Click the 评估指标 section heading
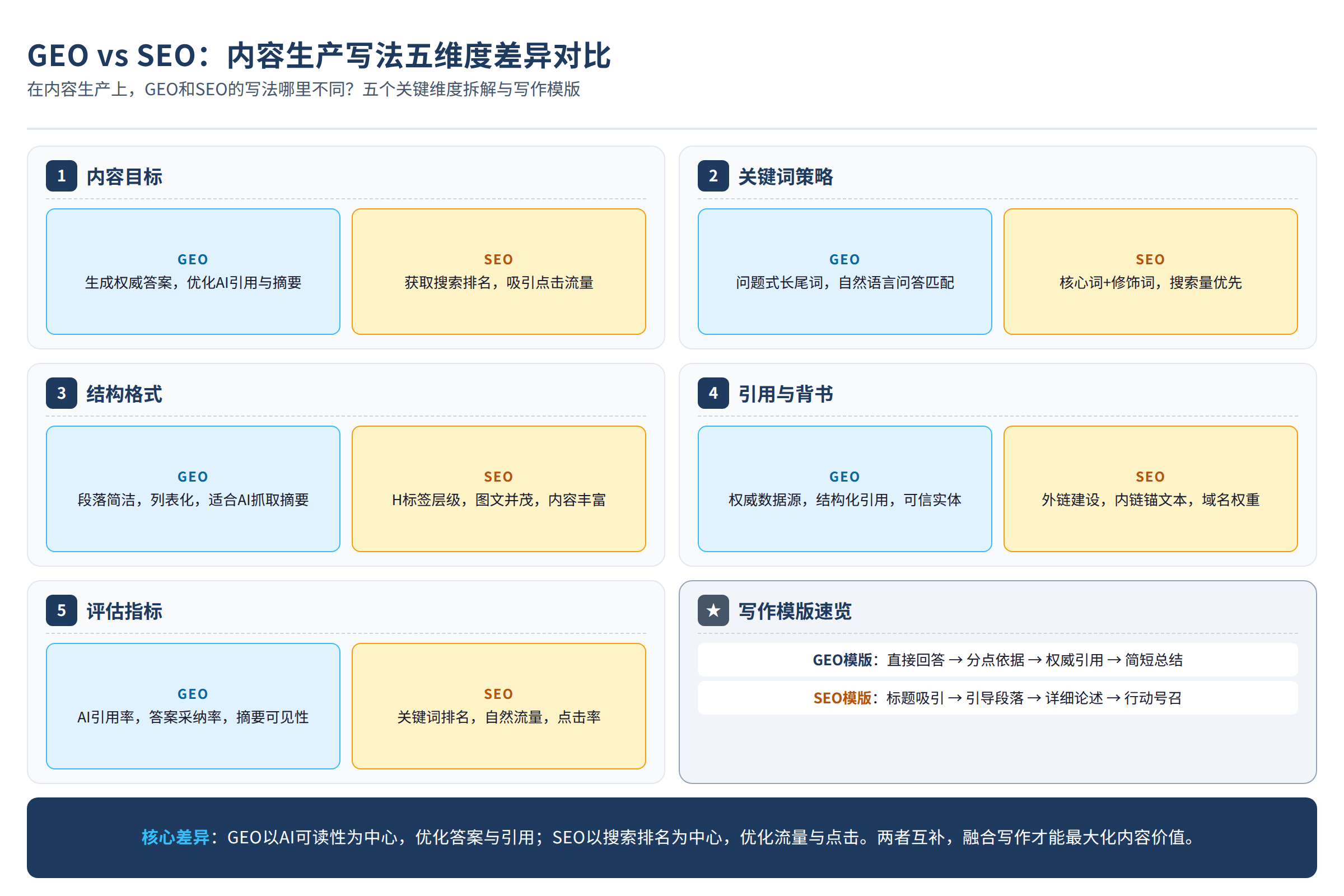 [124, 611]
